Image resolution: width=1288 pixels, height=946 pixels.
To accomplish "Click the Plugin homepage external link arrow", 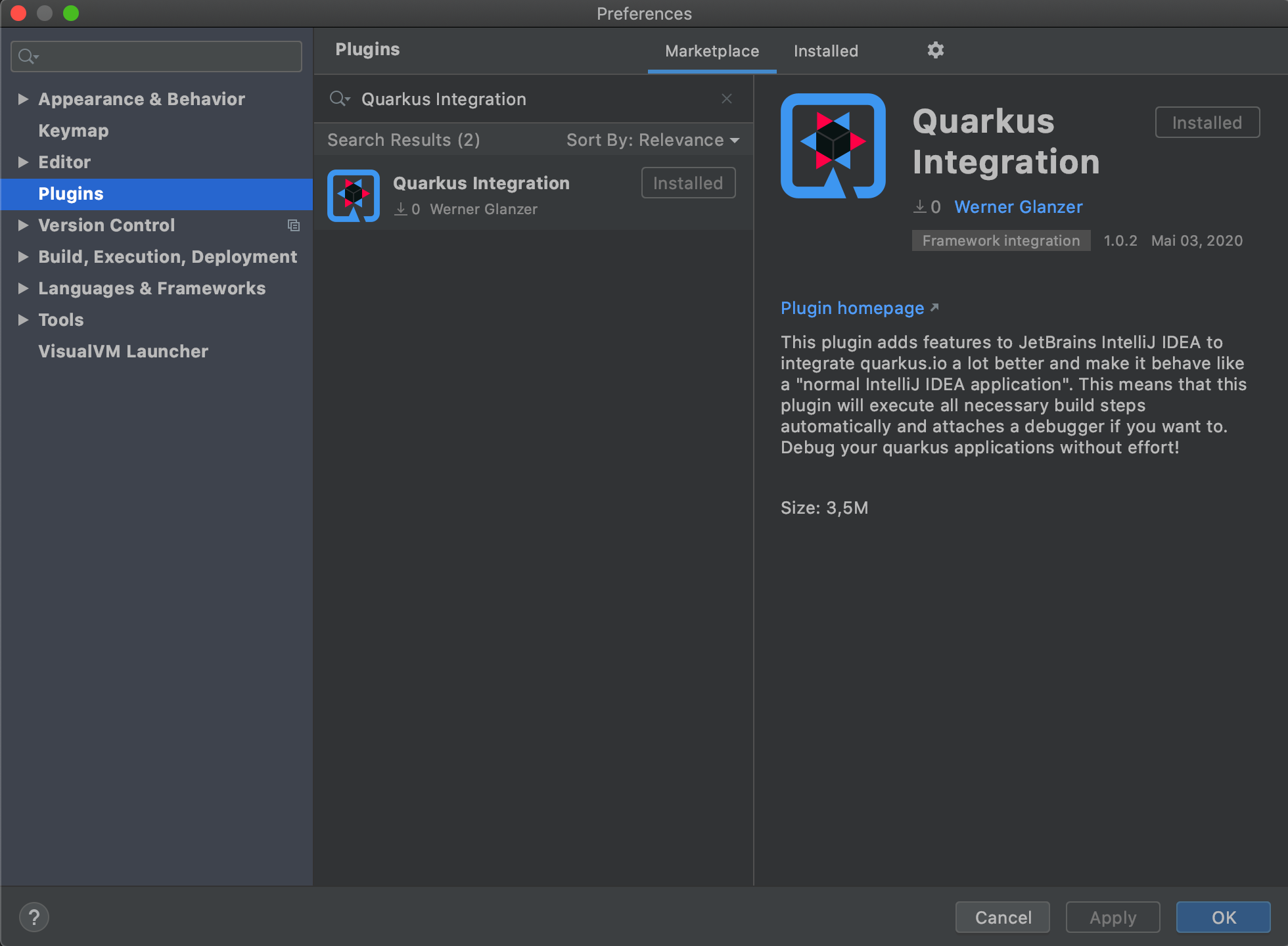I will tap(934, 307).
